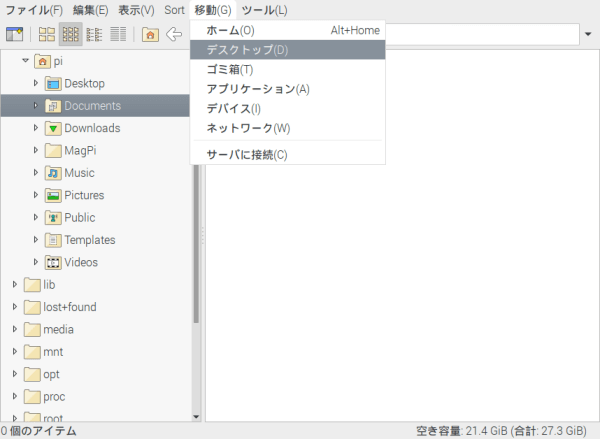Click the proc folder icon
Image resolution: width=600 pixels, height=439 pixels.
coord(32,397)
